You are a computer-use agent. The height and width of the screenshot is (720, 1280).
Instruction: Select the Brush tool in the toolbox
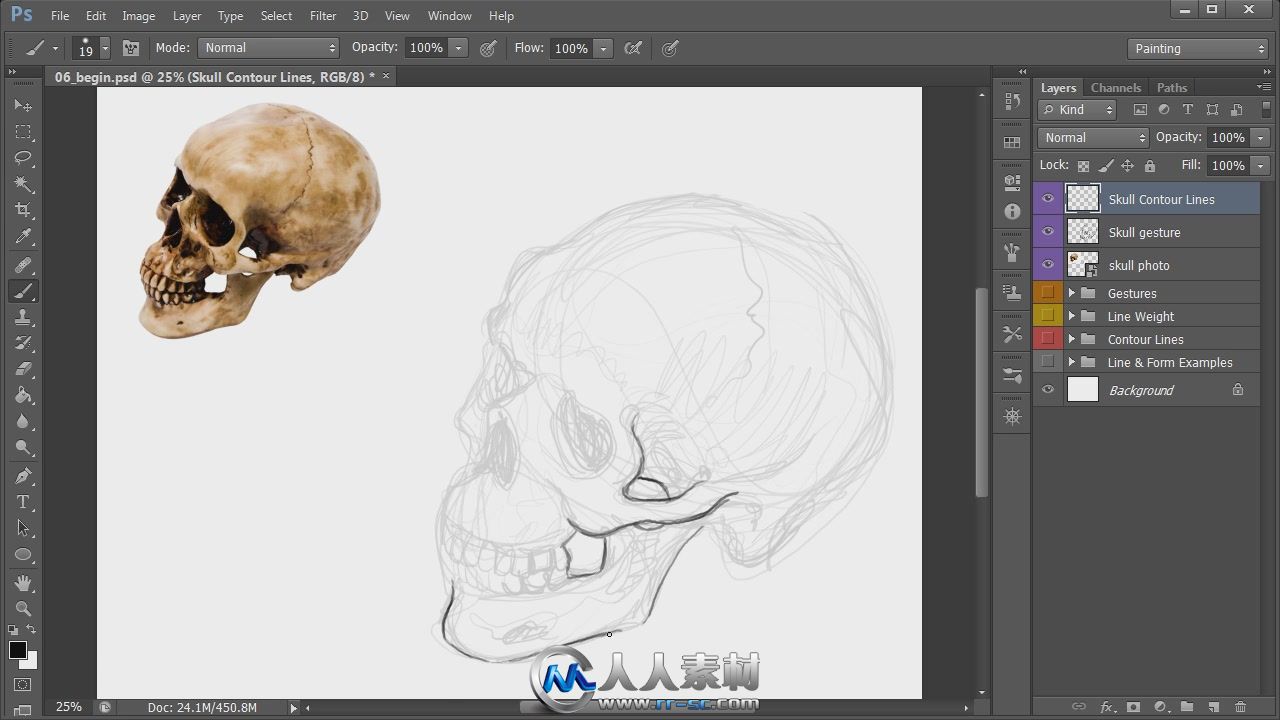(x=23, y=291)
